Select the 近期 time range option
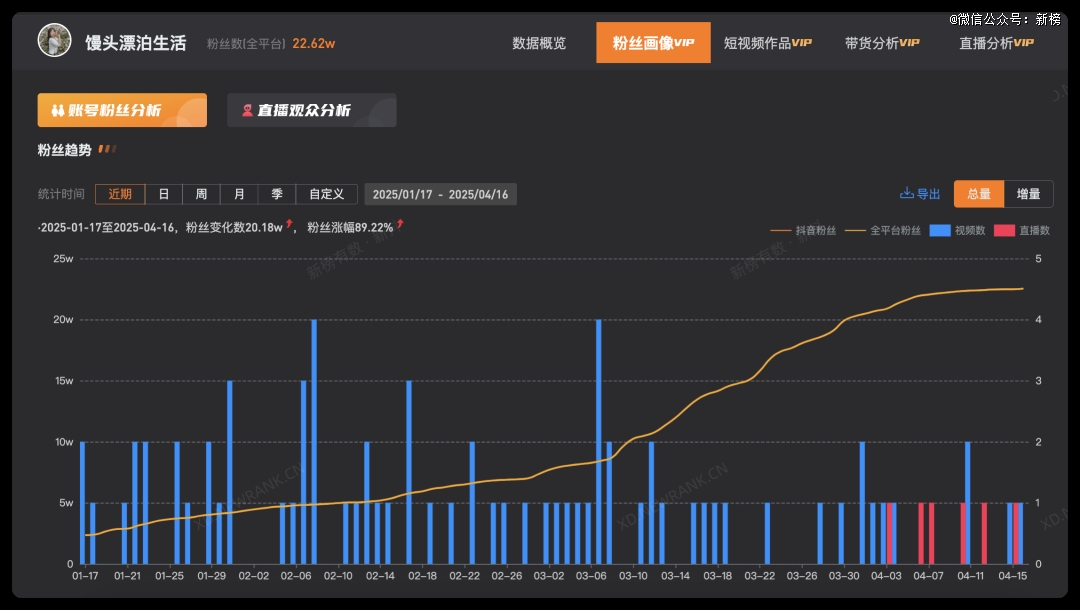 [x=120, y=194]
